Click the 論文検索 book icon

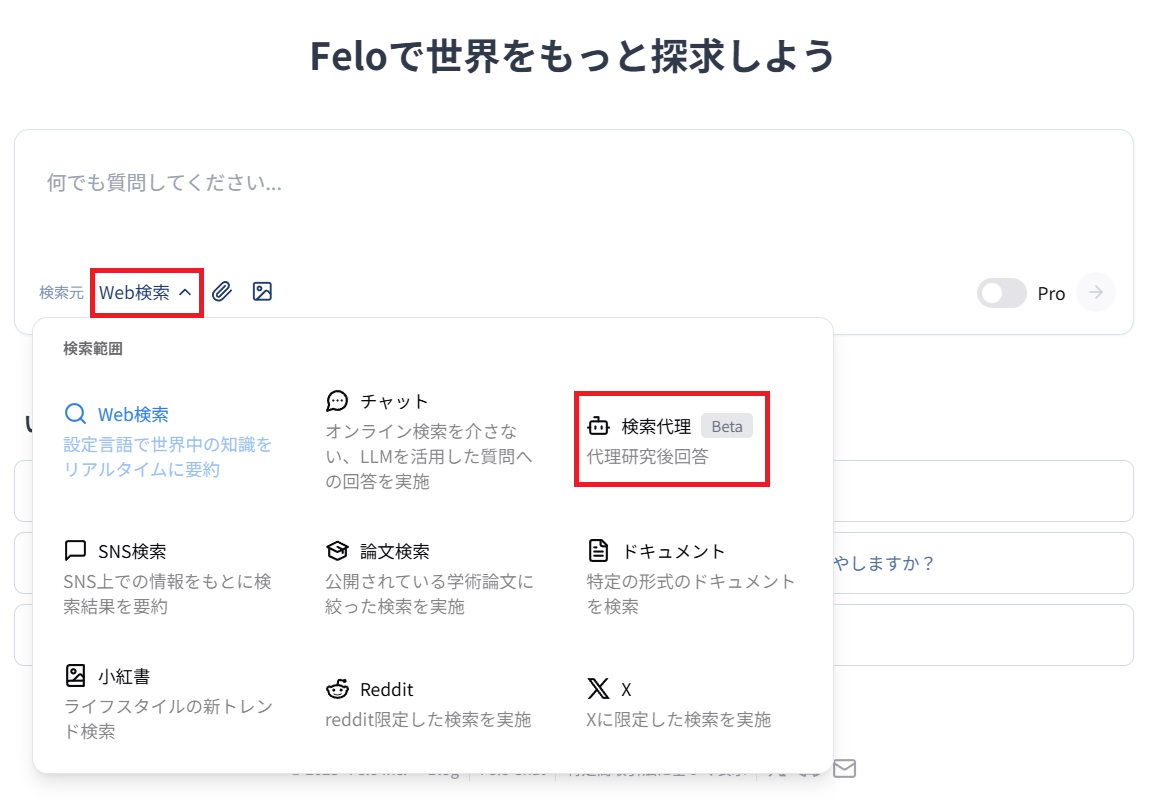(x=337, y=549)
